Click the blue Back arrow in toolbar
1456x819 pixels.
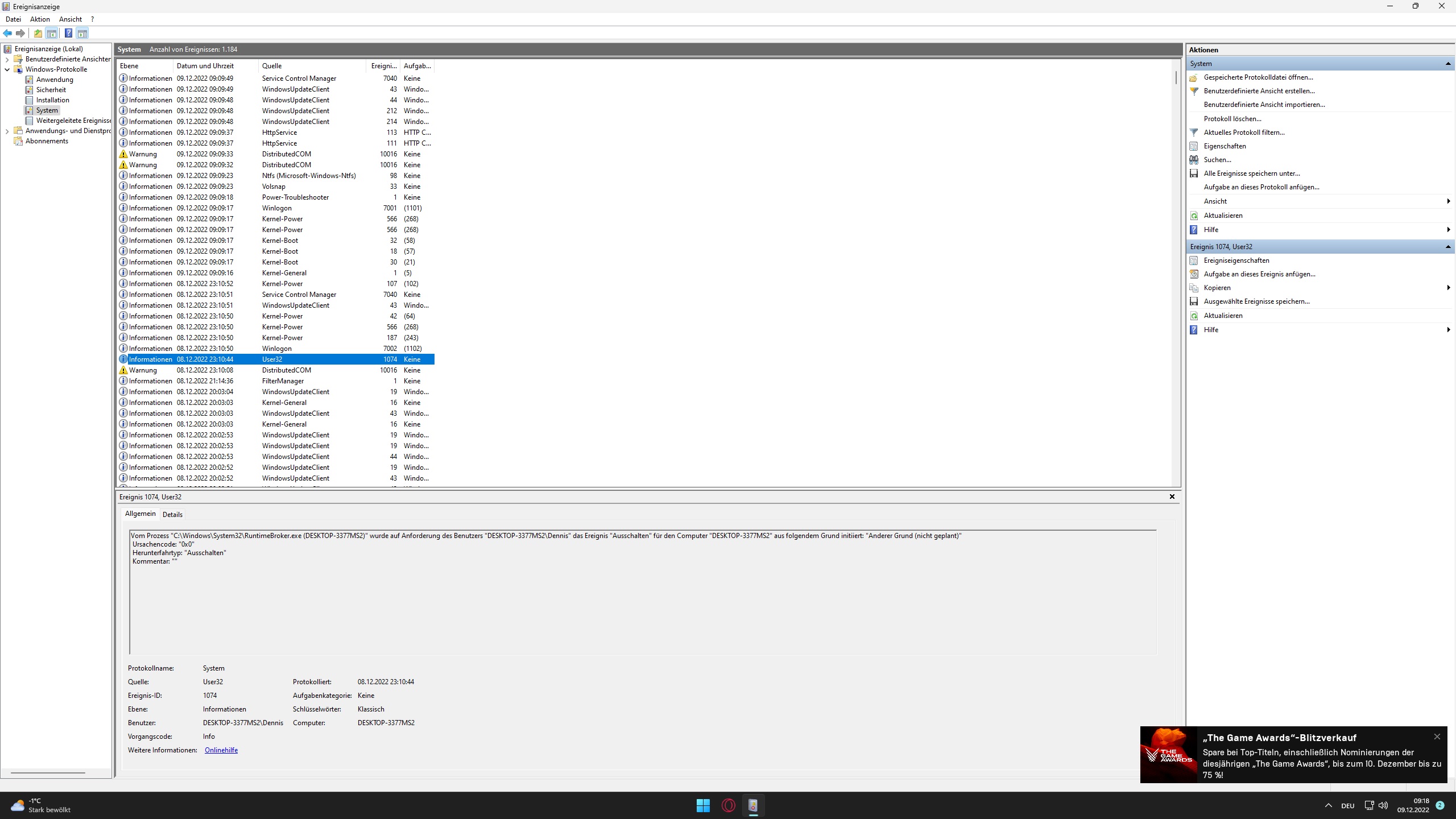[x=7, y=33]
